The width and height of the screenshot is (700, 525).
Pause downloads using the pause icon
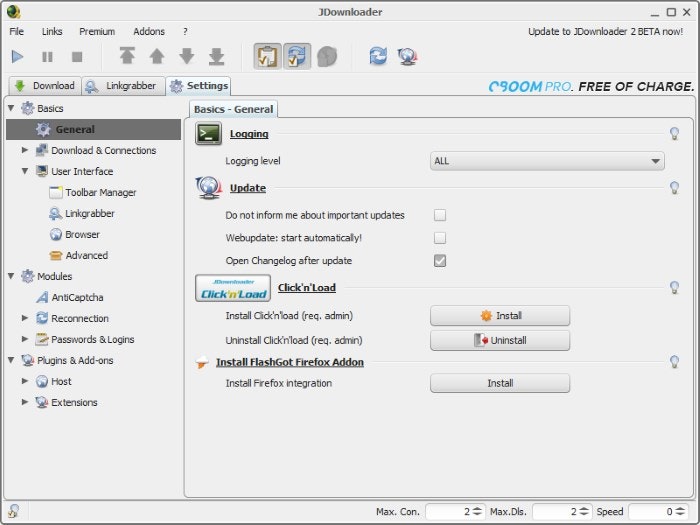pyautogui.click(x=47, y=57)
